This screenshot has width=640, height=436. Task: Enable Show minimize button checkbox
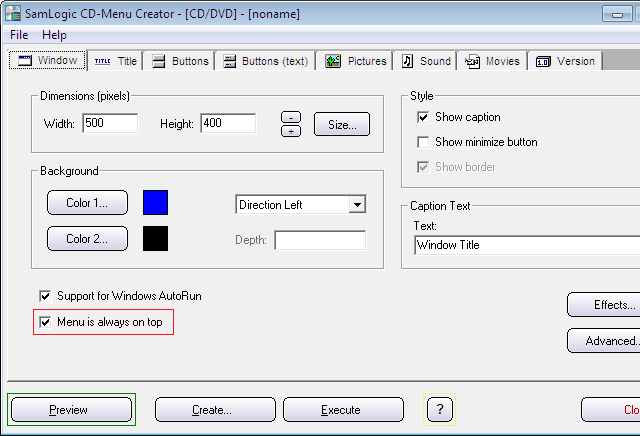tap(423, 142)
